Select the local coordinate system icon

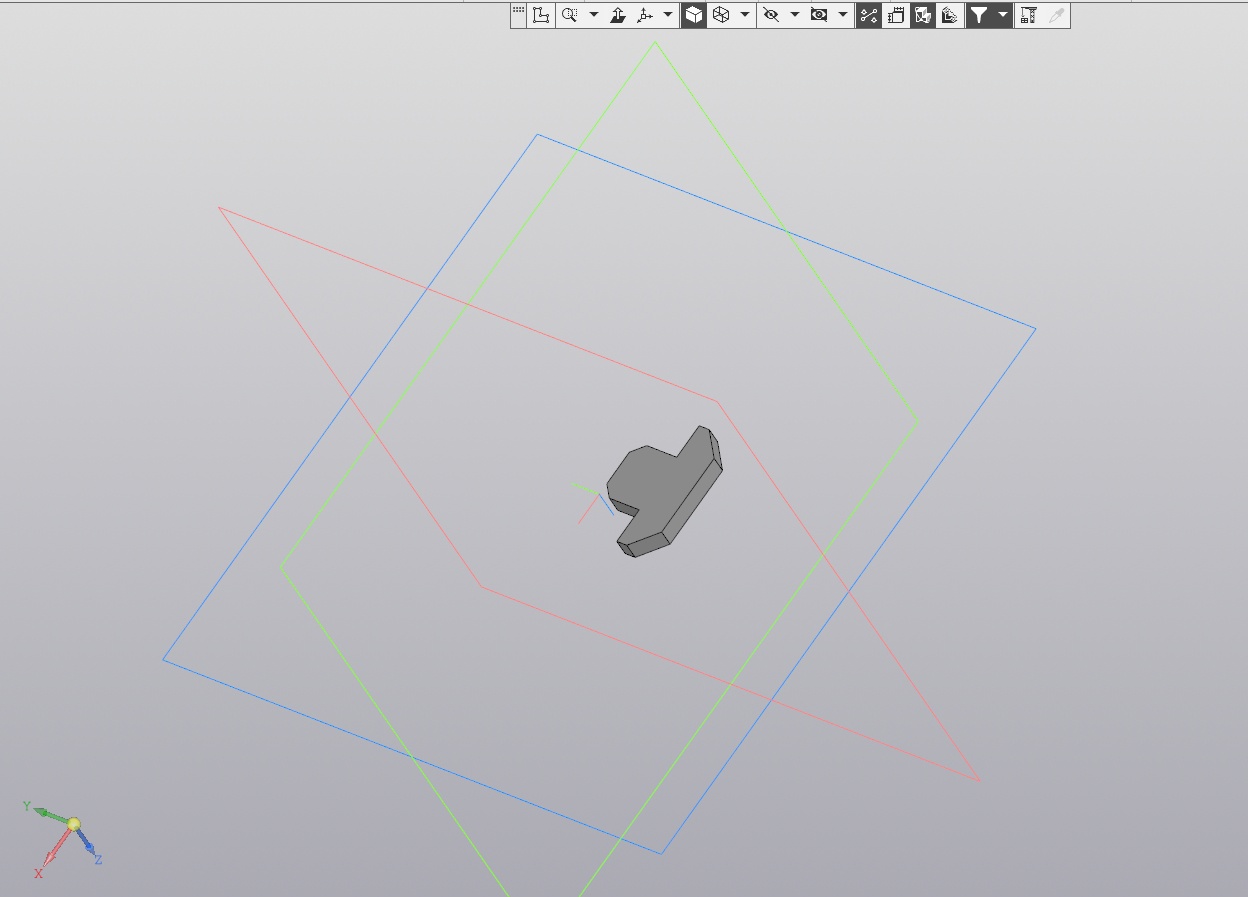click(541, 15)
